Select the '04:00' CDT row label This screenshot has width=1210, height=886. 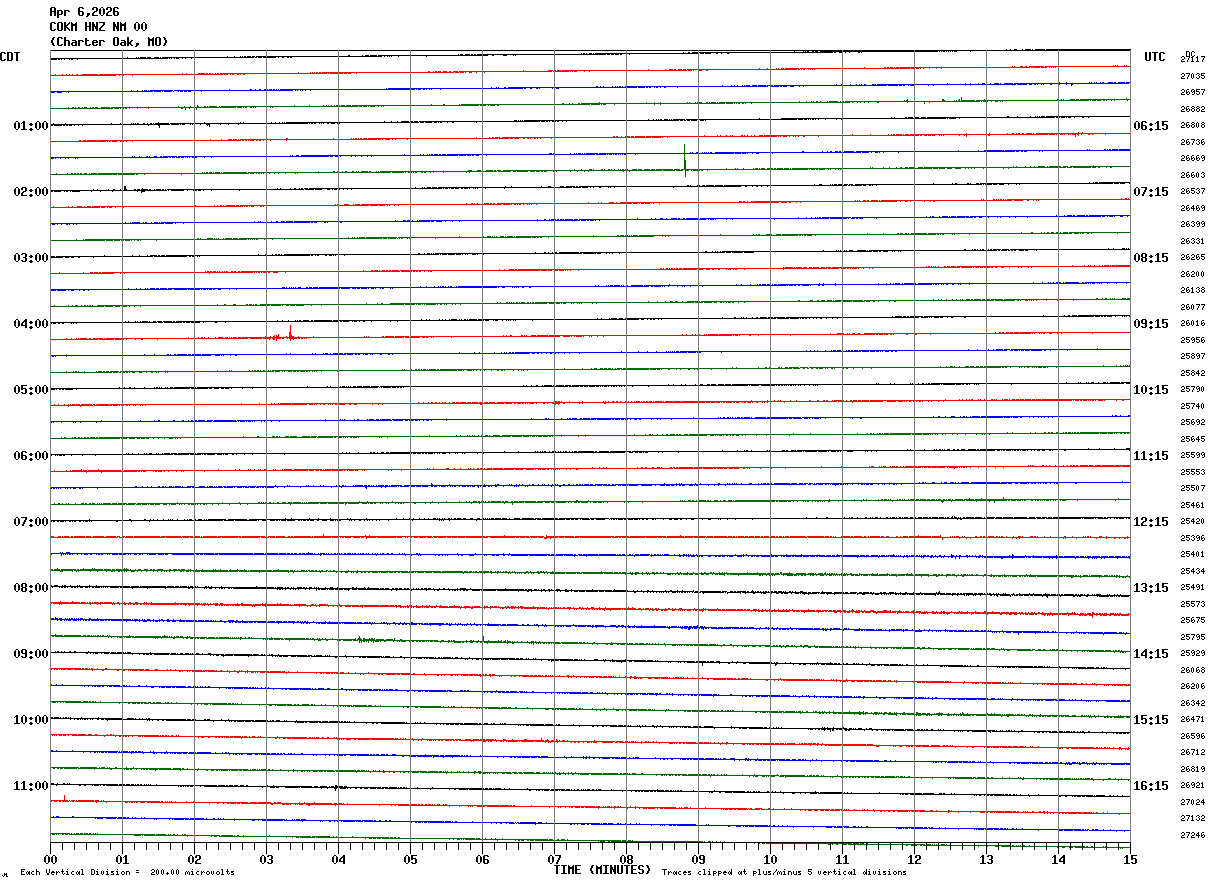31,324
